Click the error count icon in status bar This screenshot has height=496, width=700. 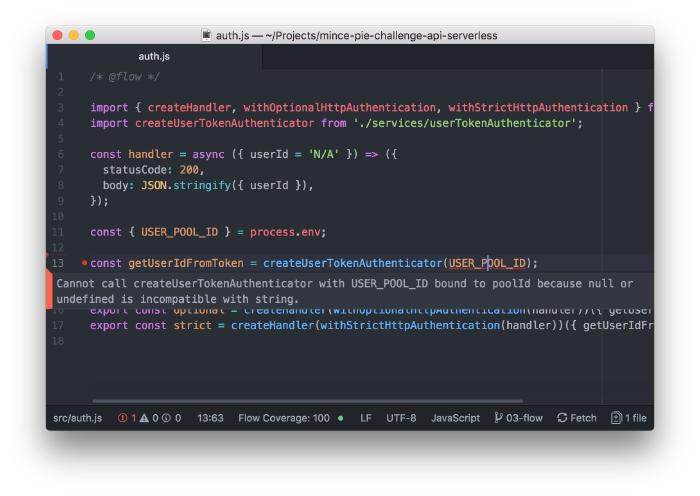122,418
